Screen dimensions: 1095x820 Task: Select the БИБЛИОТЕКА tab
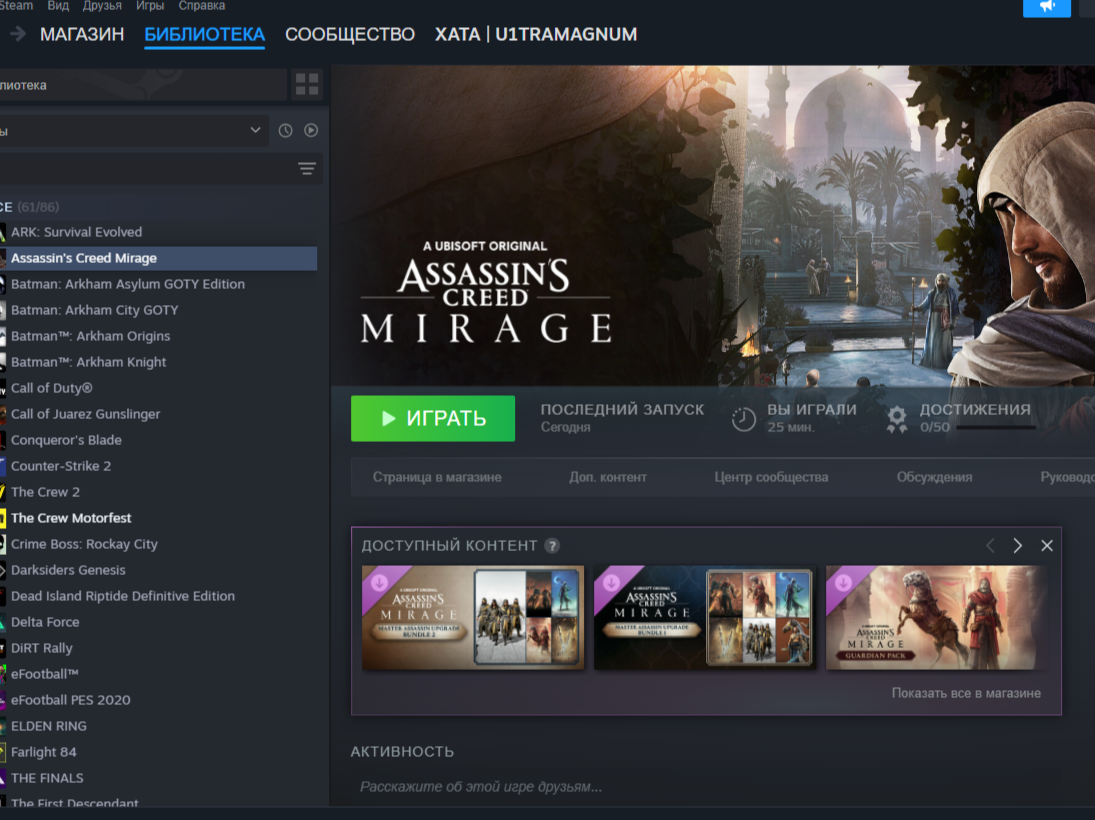point(205,34)
